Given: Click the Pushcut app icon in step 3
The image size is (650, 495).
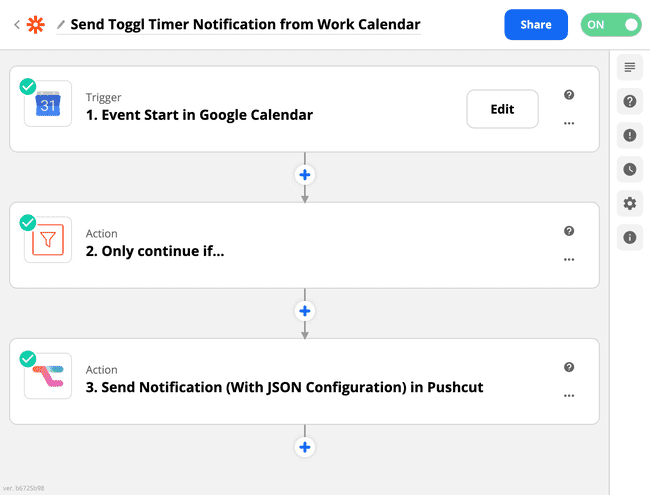Looking at the screenshot, I should (x=48, y=376).
